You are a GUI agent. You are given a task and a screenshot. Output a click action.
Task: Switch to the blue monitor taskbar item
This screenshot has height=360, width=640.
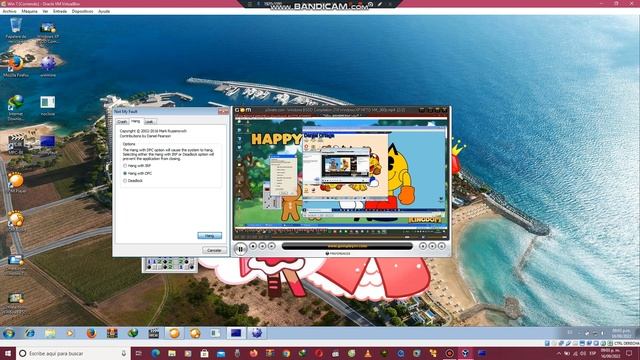(236, 333)
